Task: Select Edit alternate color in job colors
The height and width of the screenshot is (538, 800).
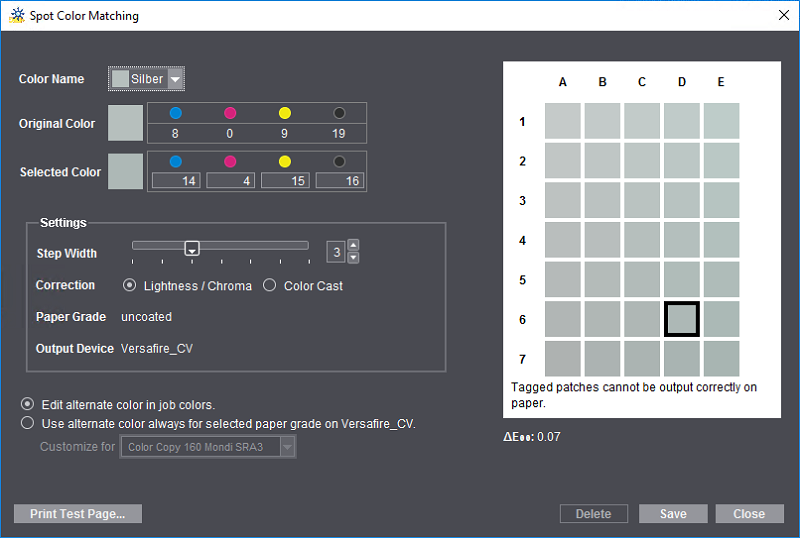Action: (27, 405)
